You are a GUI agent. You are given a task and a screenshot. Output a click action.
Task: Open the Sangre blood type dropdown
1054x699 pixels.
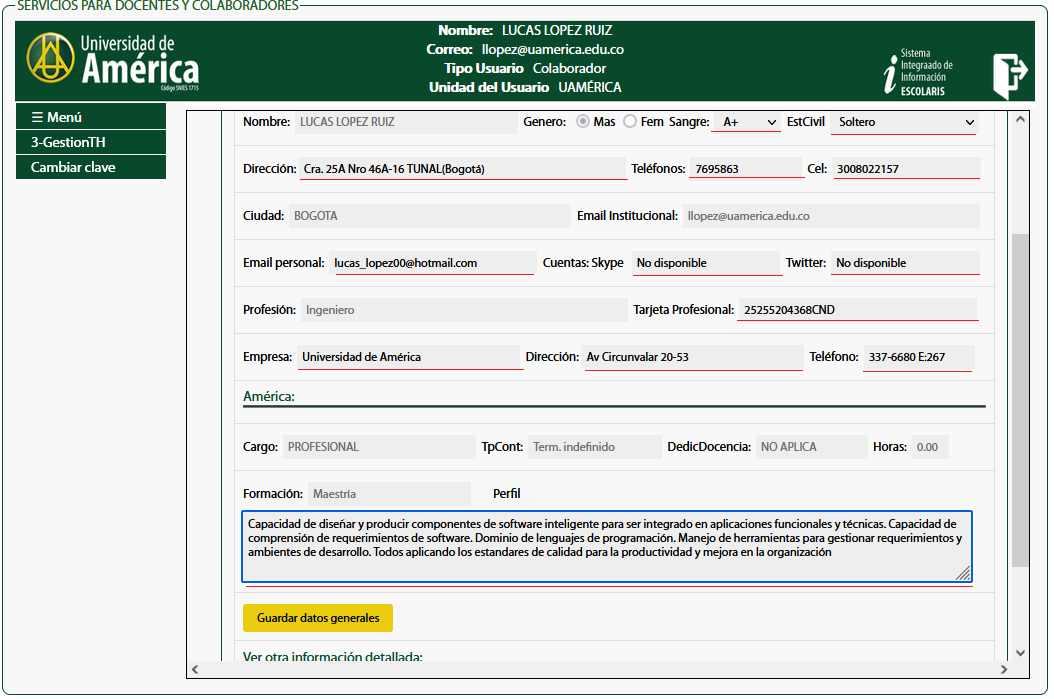pyautogui.click(x=746, y=122)
